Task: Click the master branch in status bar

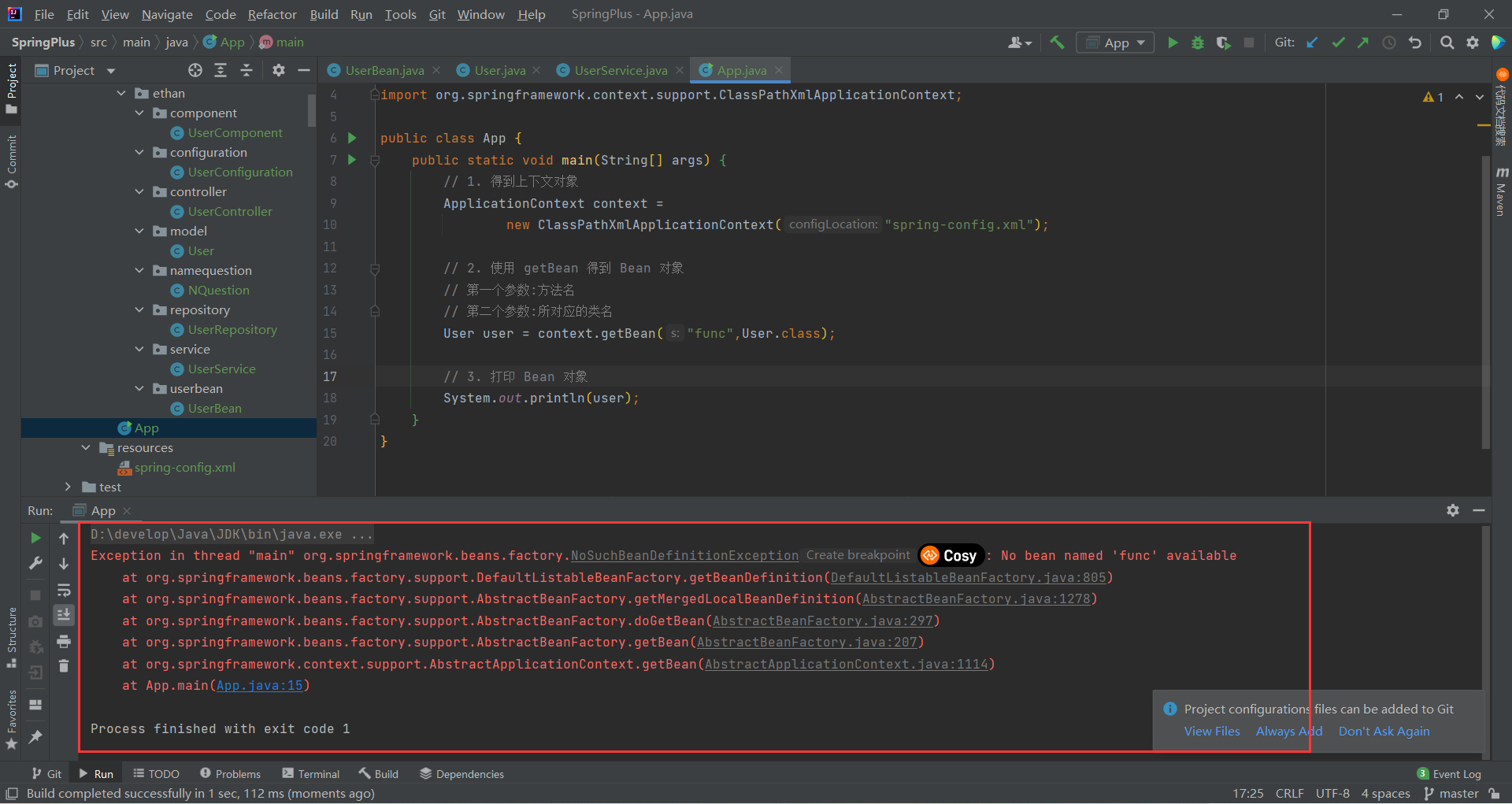Action: click(1452, 793)
